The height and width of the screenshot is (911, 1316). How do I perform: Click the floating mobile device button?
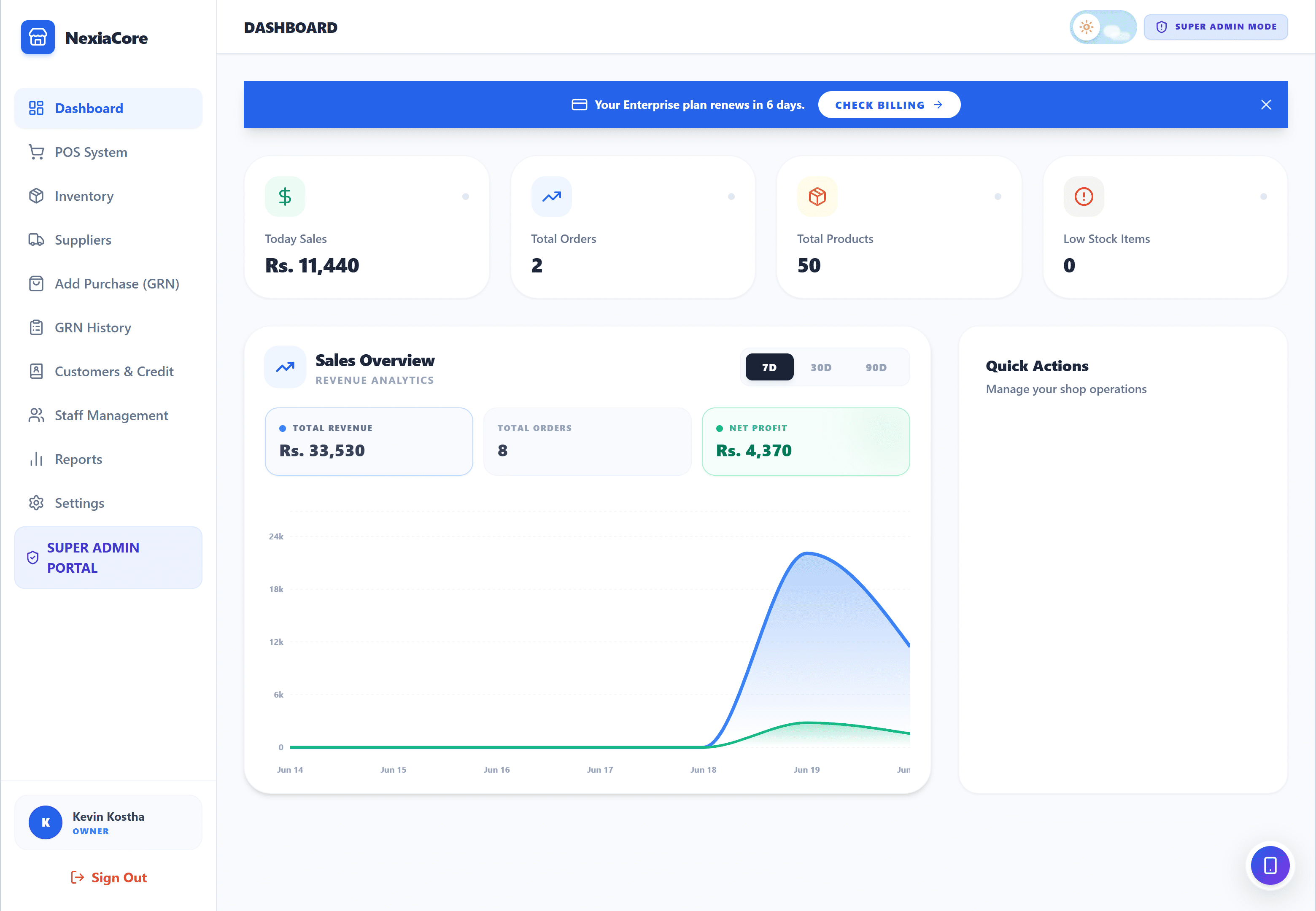1270,866
